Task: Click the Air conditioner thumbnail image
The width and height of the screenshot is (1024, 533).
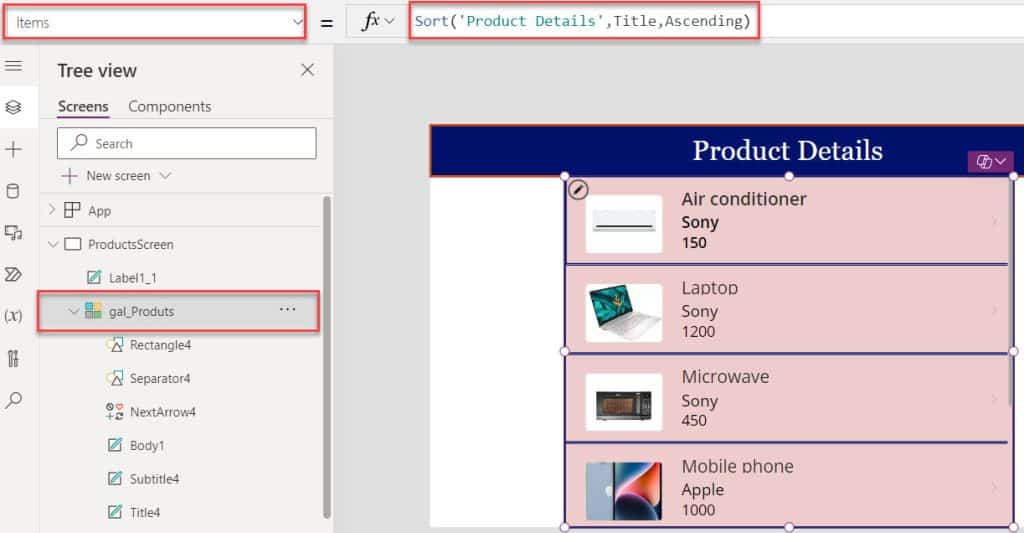Action: (x=624, y=223)
